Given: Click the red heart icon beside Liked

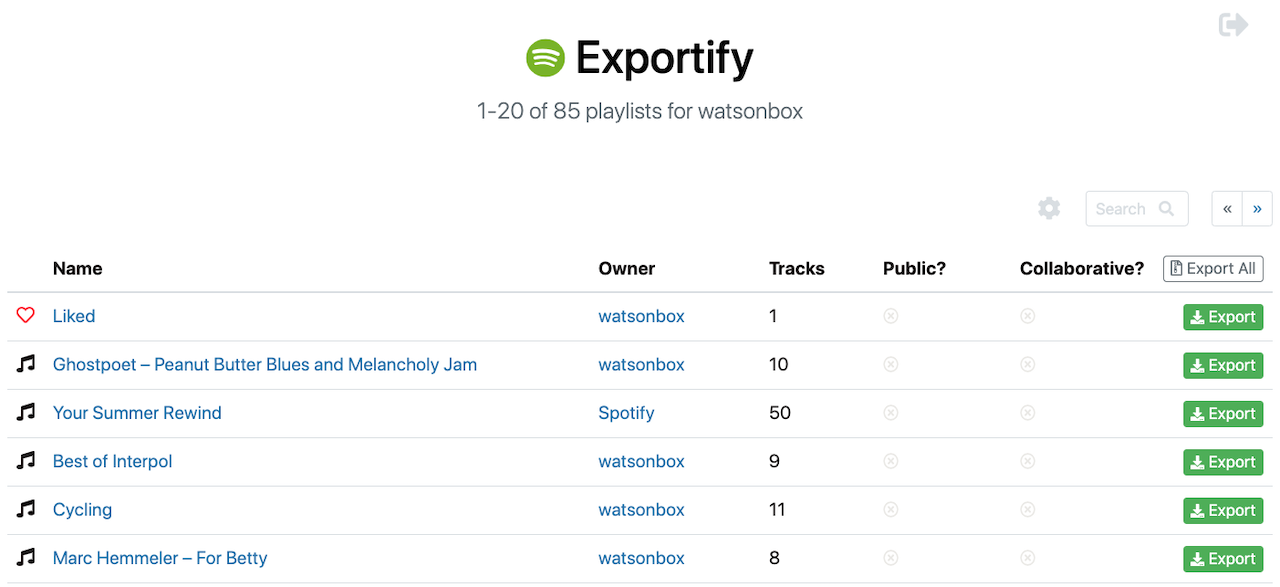Looking at the screenshot, I should pos(26,316).
